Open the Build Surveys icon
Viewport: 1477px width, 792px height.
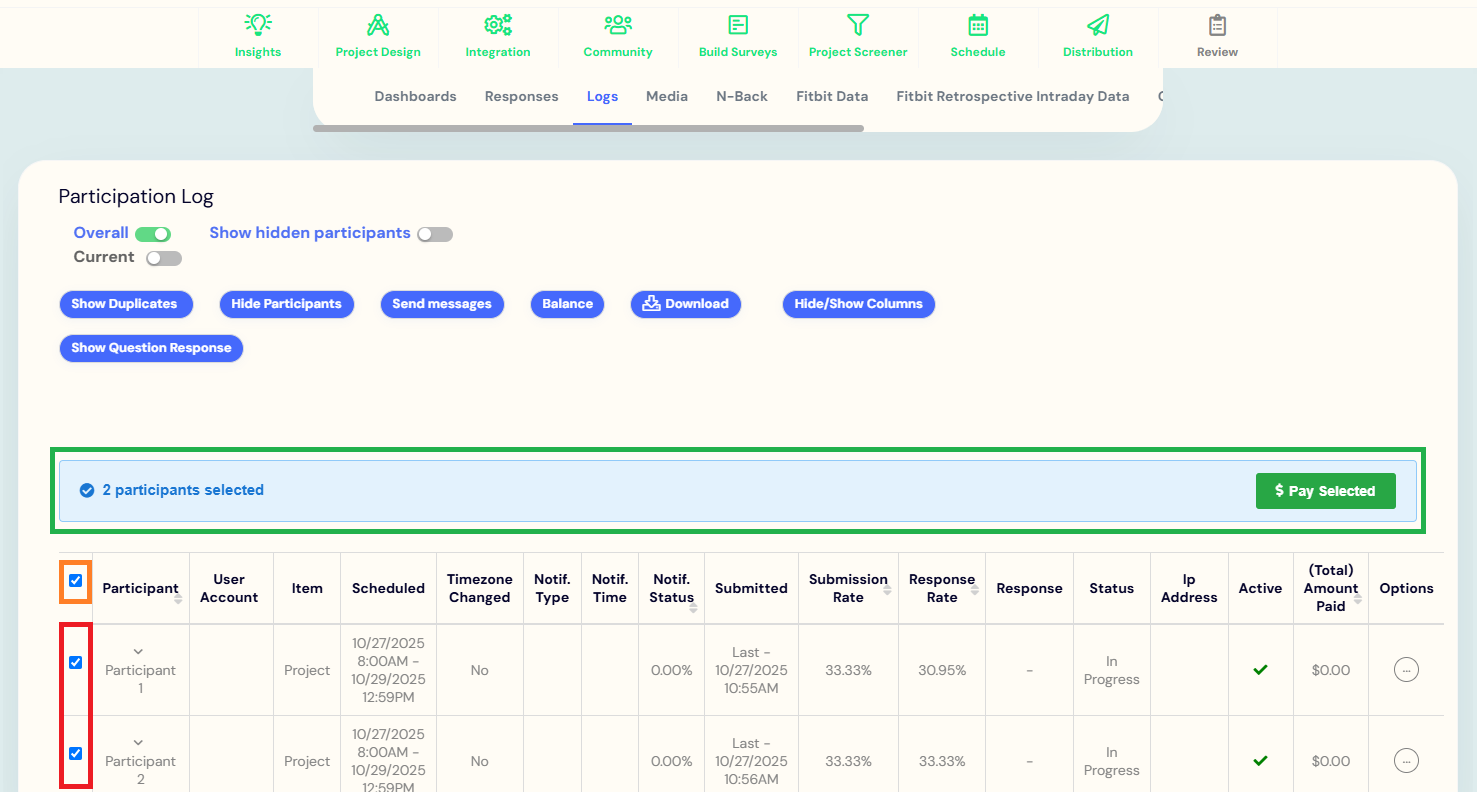738,26
